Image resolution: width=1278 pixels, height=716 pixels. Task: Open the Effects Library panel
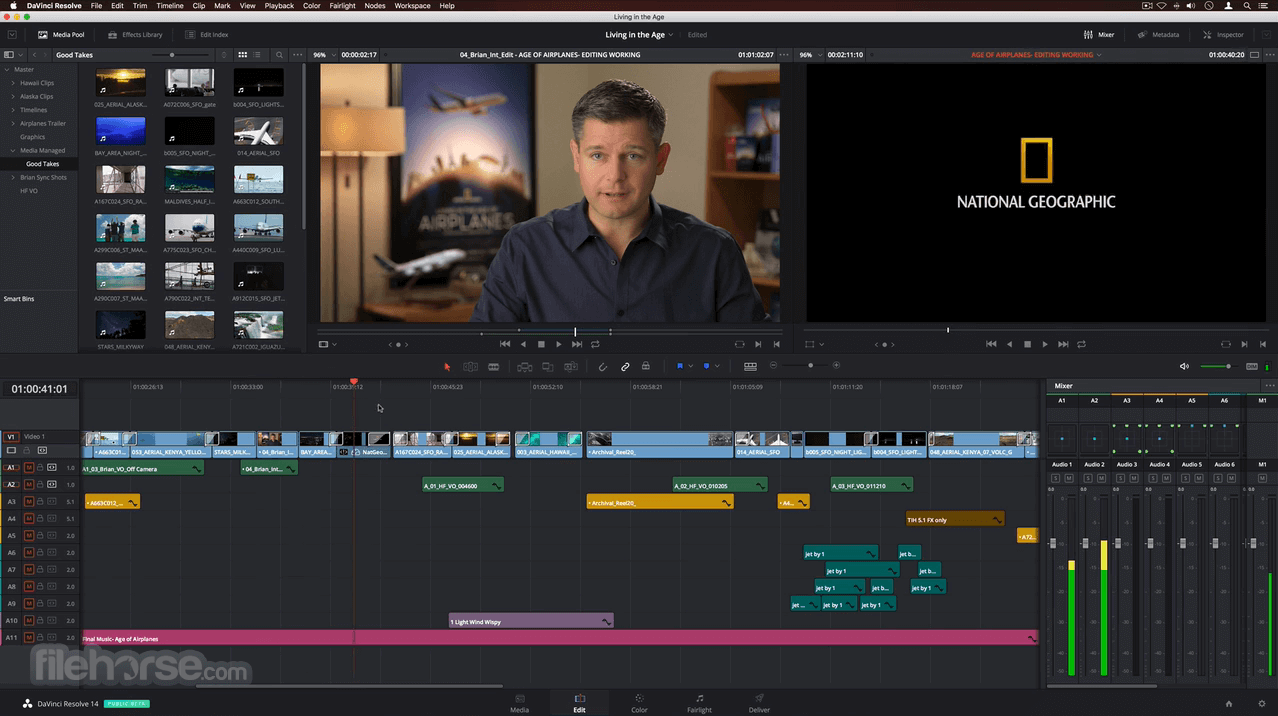pyautogui.click(x=135, y=35)
